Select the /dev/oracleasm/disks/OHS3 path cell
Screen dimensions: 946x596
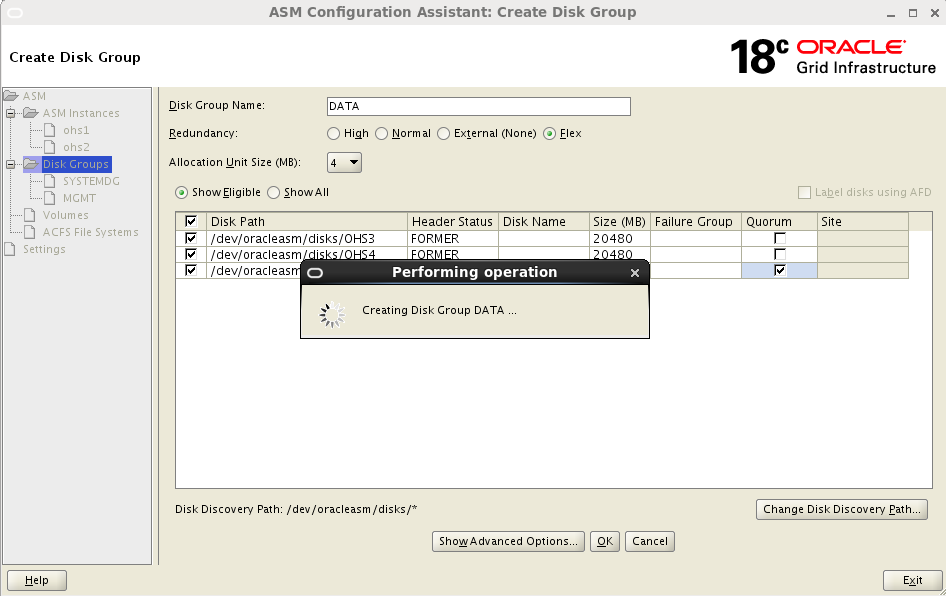click(306, 238)
